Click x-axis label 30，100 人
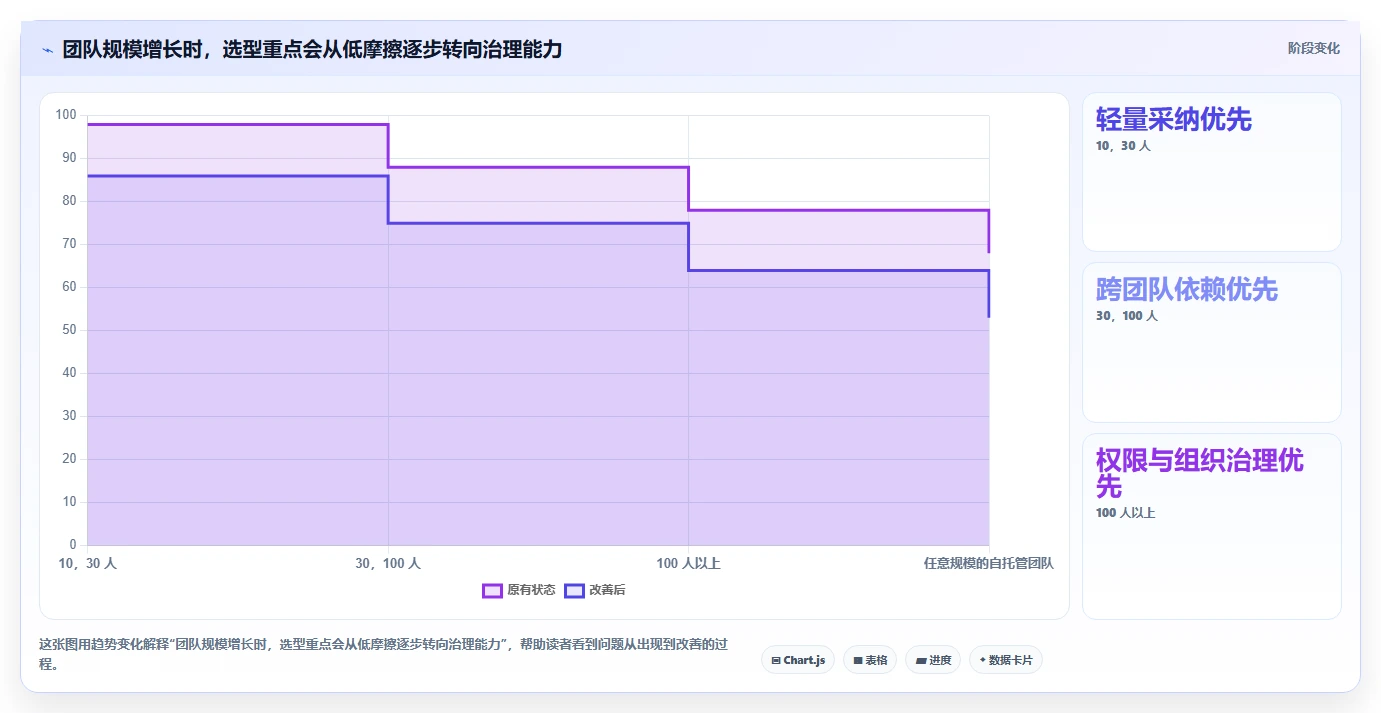The width and height of the screenshot is (1381, 713). 388,563
